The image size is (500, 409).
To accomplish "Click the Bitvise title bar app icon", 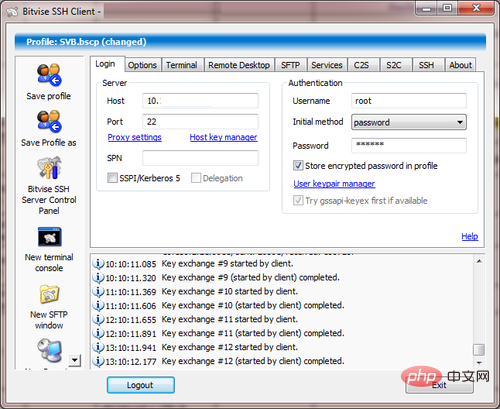I will click(12, 12).
